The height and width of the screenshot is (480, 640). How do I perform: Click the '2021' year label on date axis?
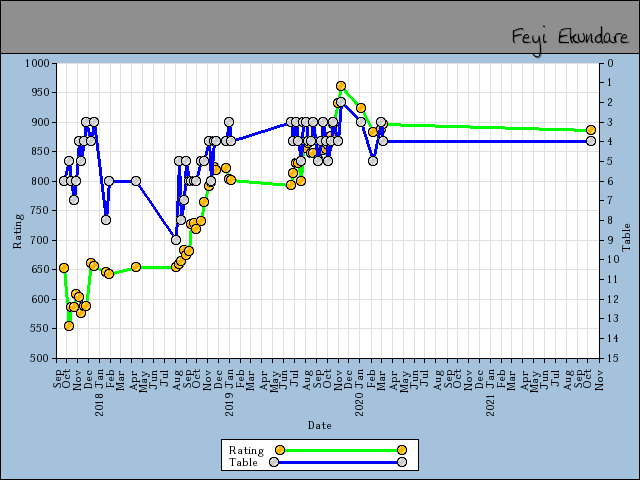coord(490,404)
